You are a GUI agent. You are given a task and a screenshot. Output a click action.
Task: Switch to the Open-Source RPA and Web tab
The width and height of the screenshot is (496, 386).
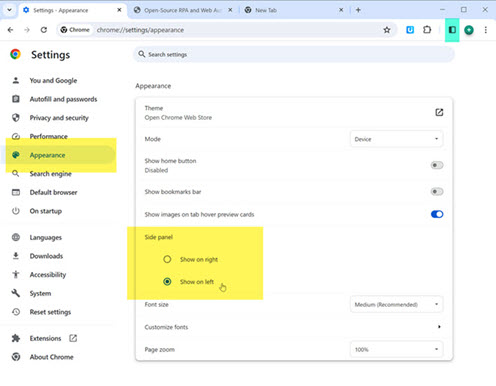(x=183, y=10)
